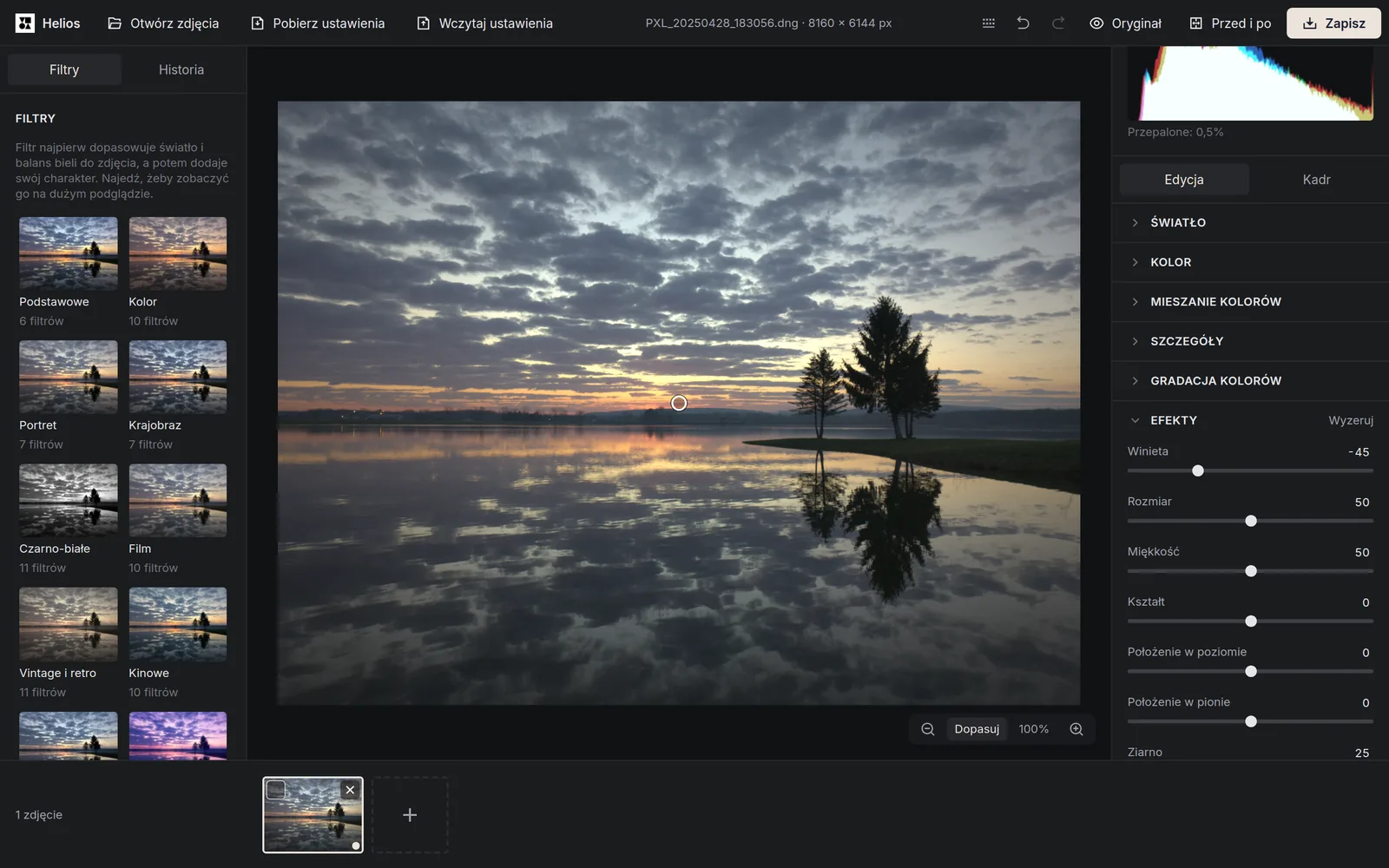This screenshot has width=1389, height=868.
Task: Expand the MIESZANIE KOLORÓW section
Action: 1250,301
